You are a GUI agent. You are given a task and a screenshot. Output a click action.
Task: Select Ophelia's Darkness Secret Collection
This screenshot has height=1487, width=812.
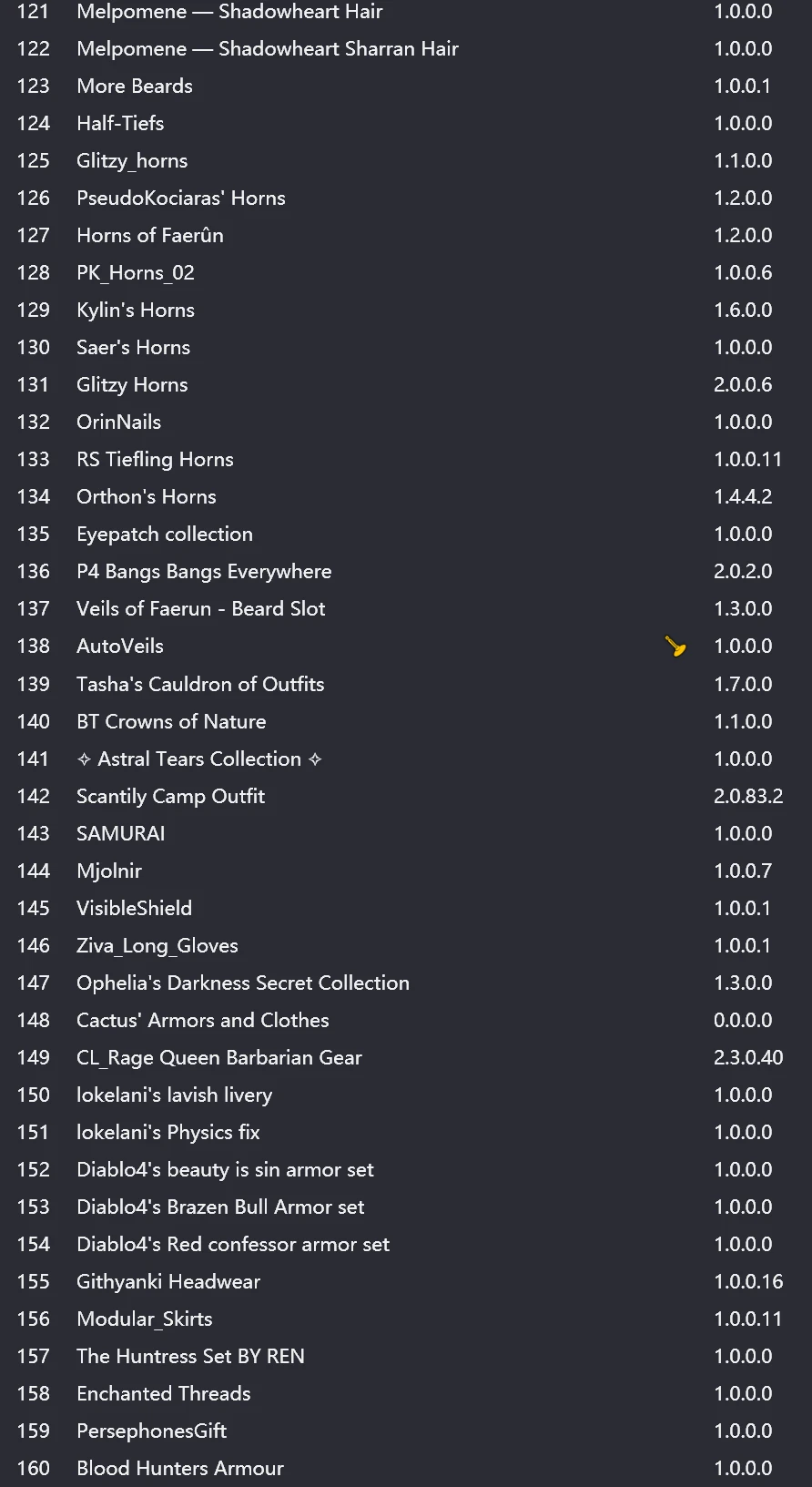(x=243, y=983)
